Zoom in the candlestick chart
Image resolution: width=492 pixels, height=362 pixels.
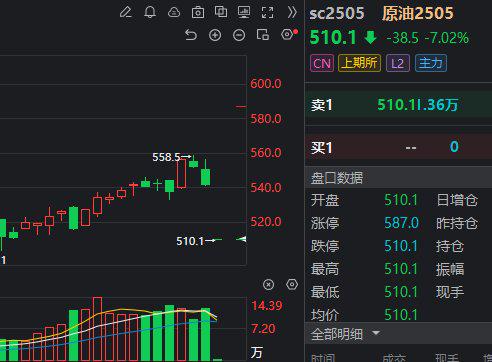(x=215, y=35)
